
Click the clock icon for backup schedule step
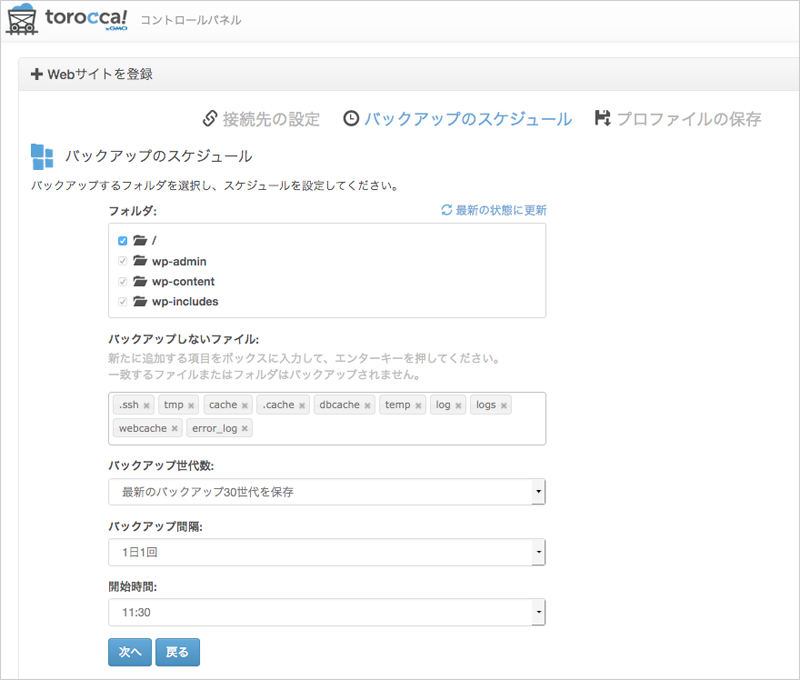click(x=351, y=119)
